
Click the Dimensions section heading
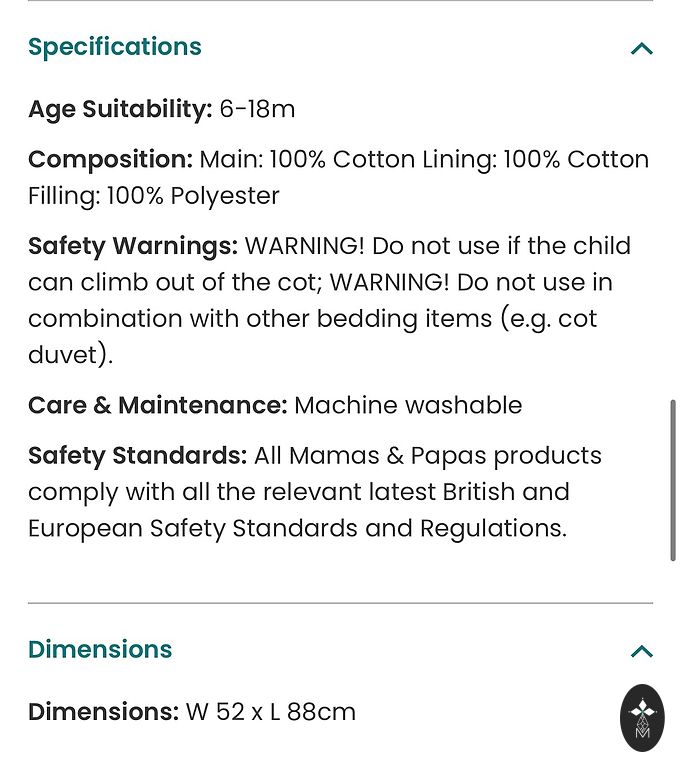point(100,649)
